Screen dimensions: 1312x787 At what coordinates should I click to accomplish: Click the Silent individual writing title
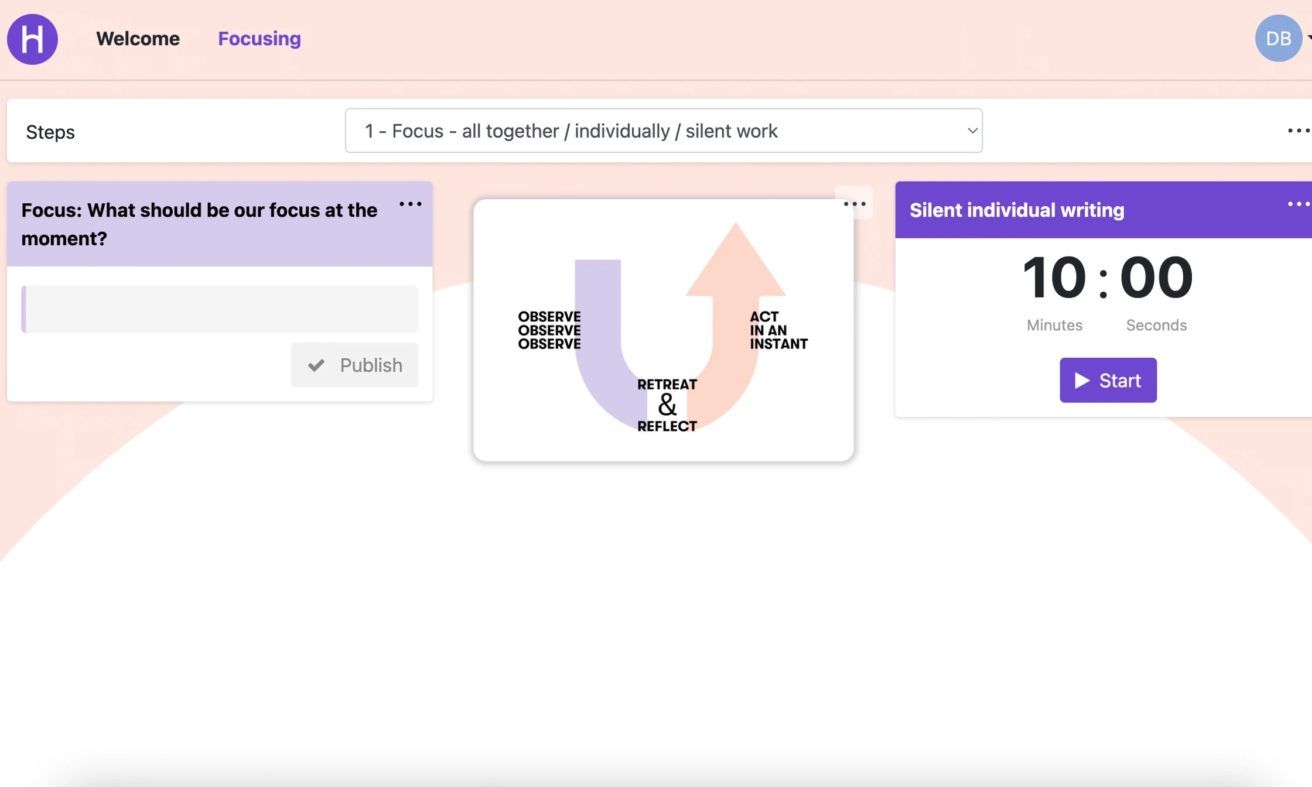[x=1017, y=210]
